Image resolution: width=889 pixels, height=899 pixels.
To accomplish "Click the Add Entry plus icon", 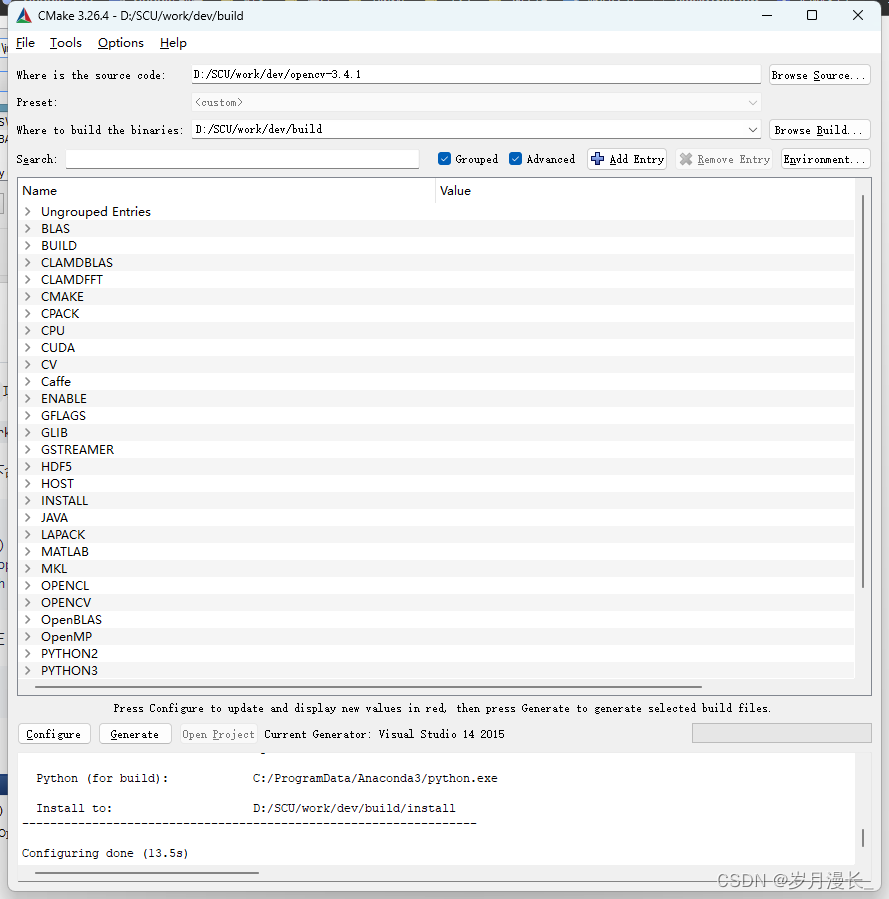I will [600, 158].
